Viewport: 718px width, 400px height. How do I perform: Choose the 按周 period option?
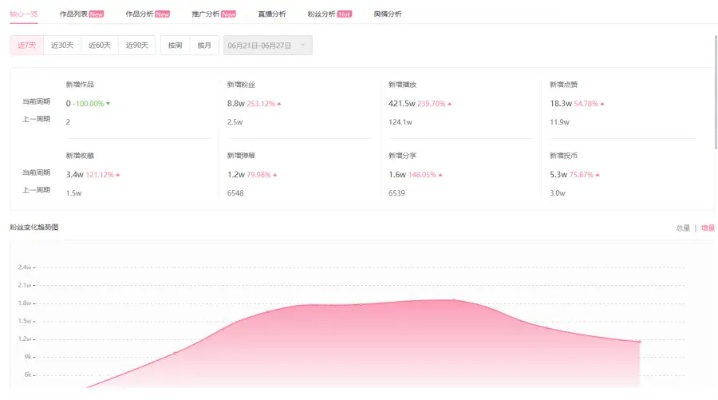coord(175,45)
